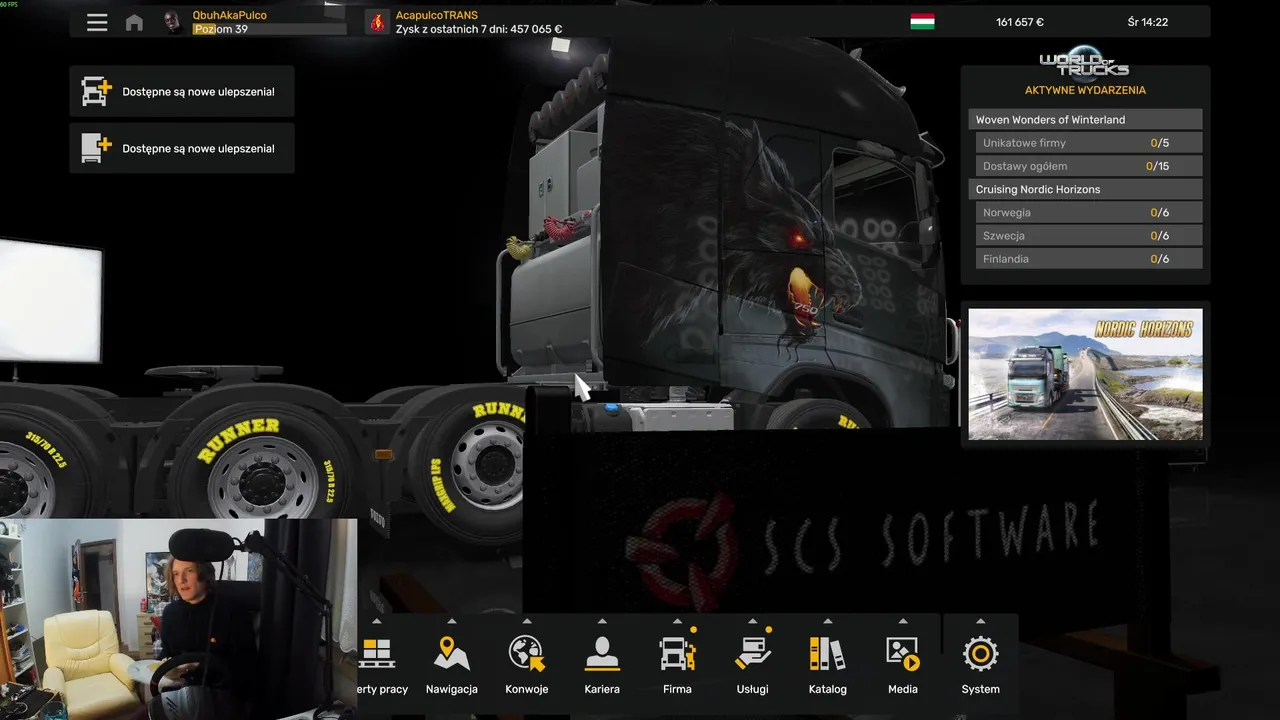Select the Hungary flag icon
Viewport: 1280px width, 720px height.
click(x=922, y=22)
